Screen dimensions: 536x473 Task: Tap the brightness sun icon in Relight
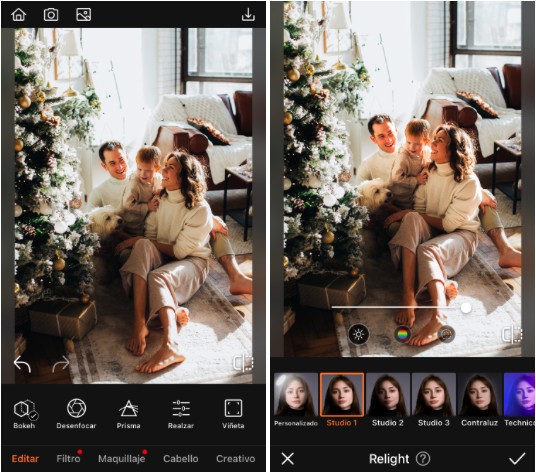[x=359, y=334]
